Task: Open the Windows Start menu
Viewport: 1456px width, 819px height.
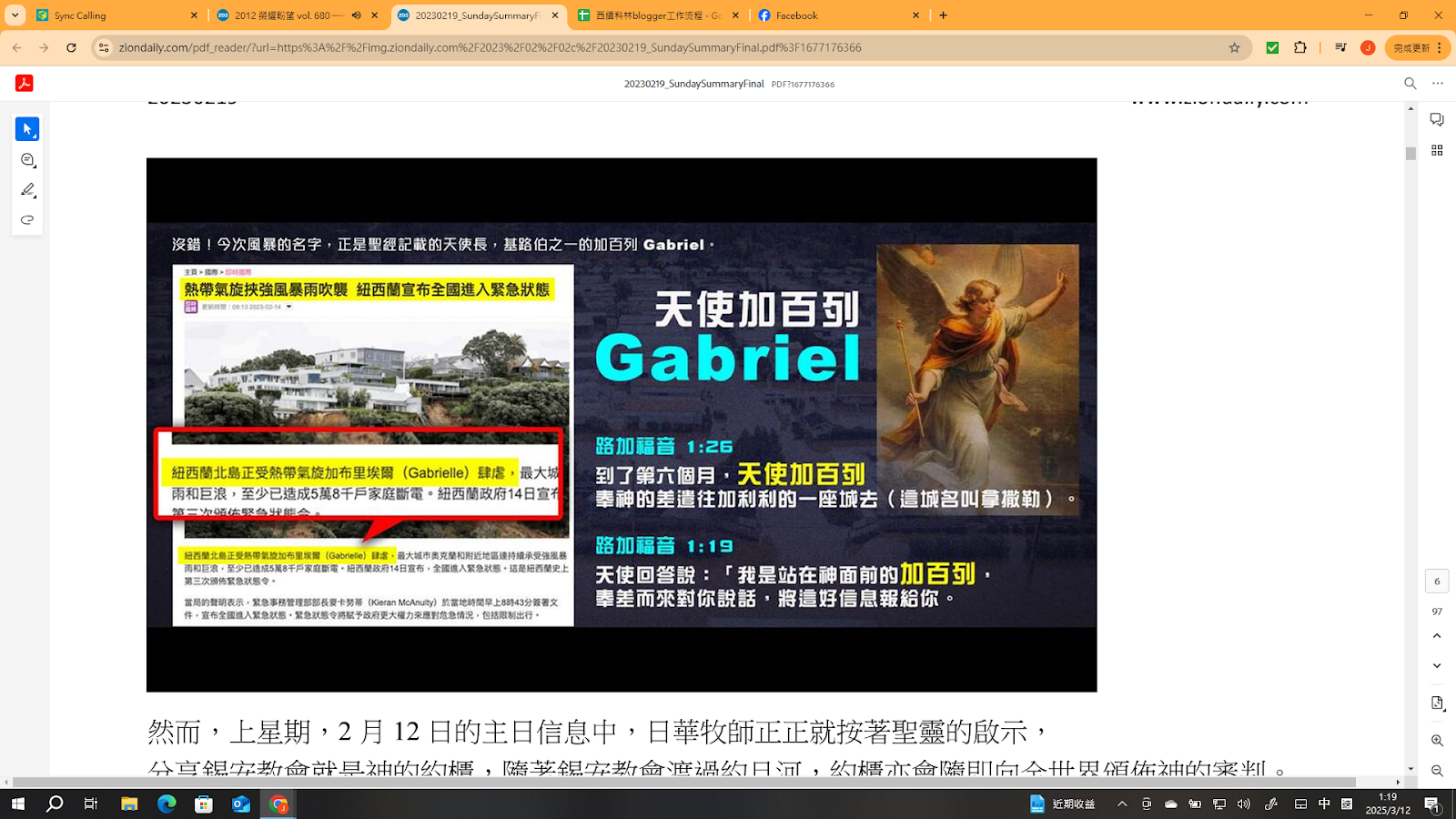Action: coord(17,804)
